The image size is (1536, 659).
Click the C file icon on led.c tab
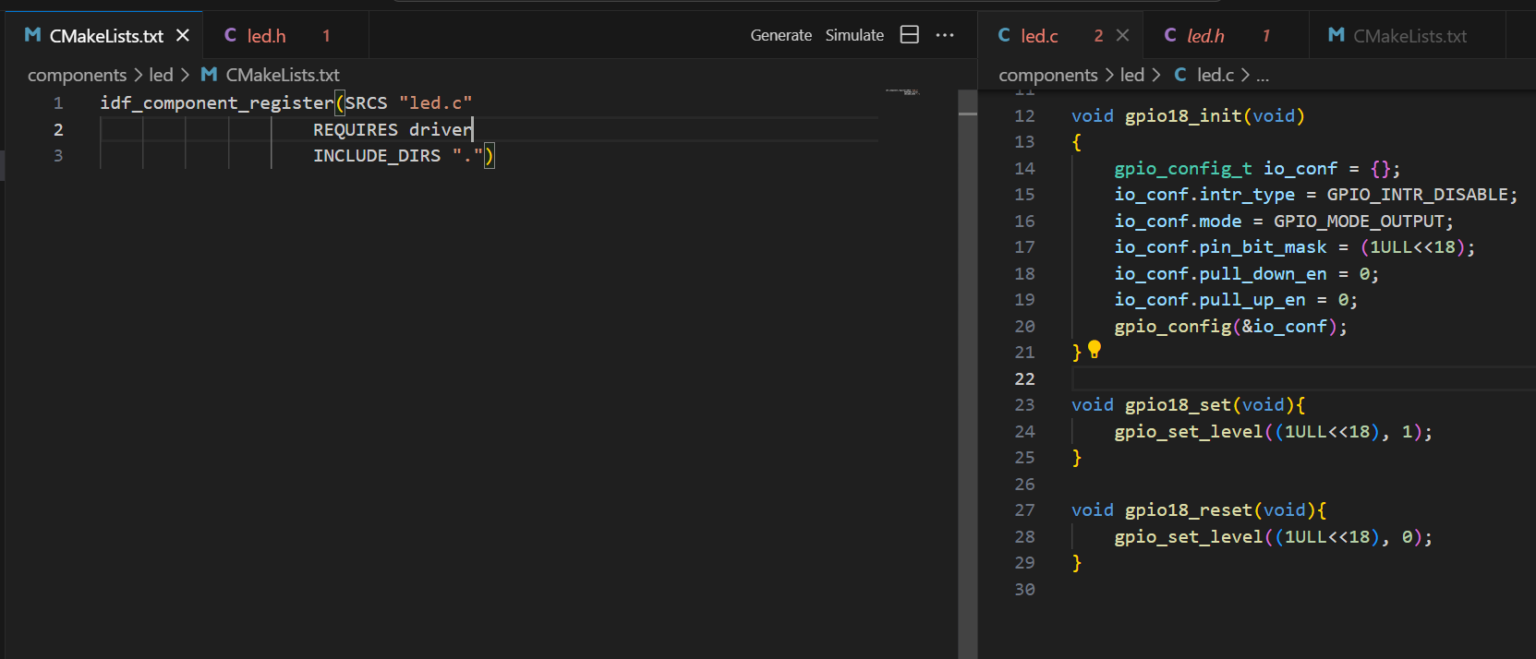pyautogui.click(x=1004, y=36)
